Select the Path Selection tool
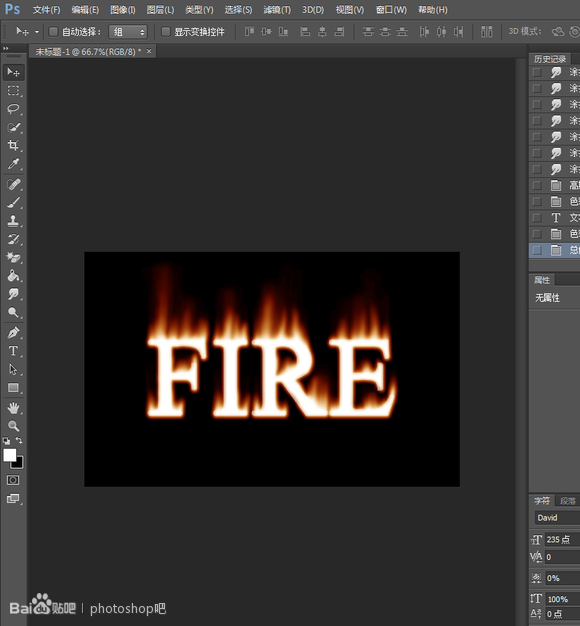580x626 pixels. pos(13,369)
